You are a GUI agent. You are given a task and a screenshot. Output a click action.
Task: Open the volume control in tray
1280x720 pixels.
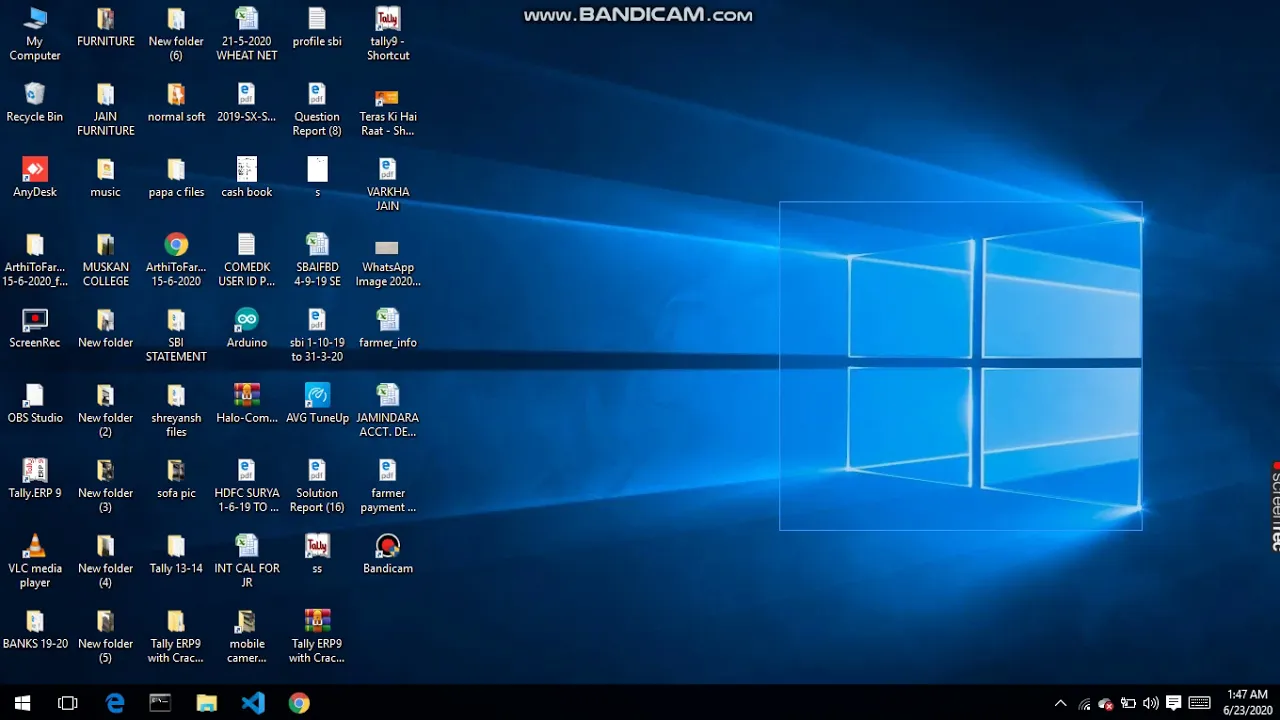[x=1151, y=703]
